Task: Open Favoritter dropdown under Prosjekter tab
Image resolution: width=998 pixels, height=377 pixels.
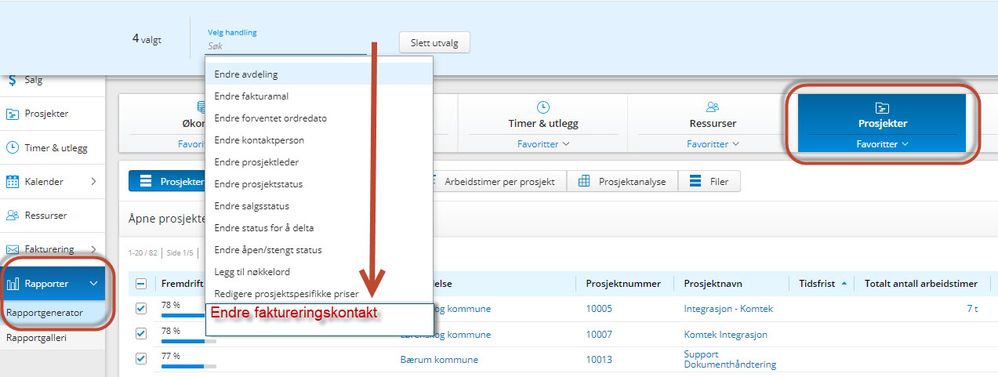Action: coord(882,145)
